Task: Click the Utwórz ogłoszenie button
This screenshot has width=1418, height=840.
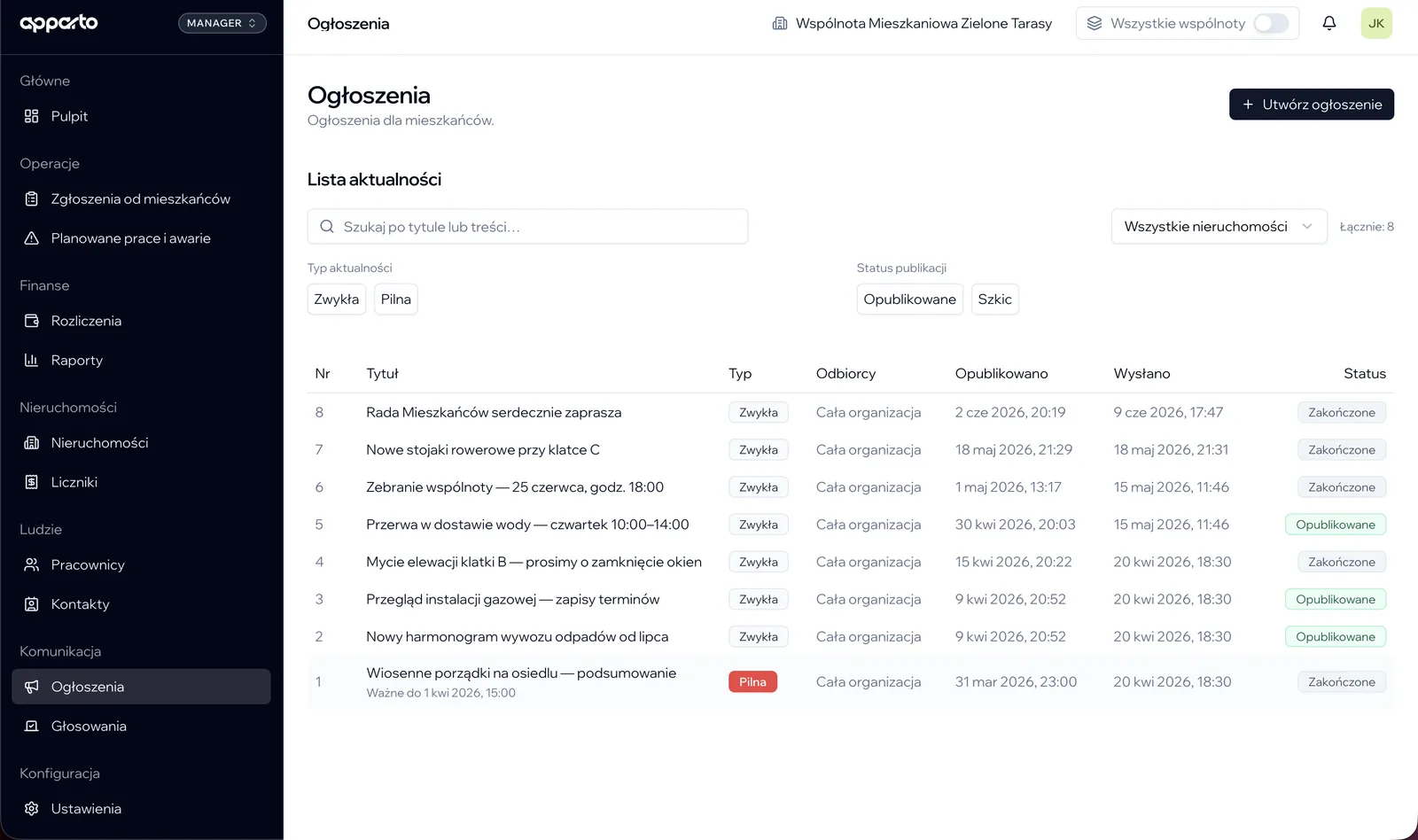Action: click(x=1312, y=105)
